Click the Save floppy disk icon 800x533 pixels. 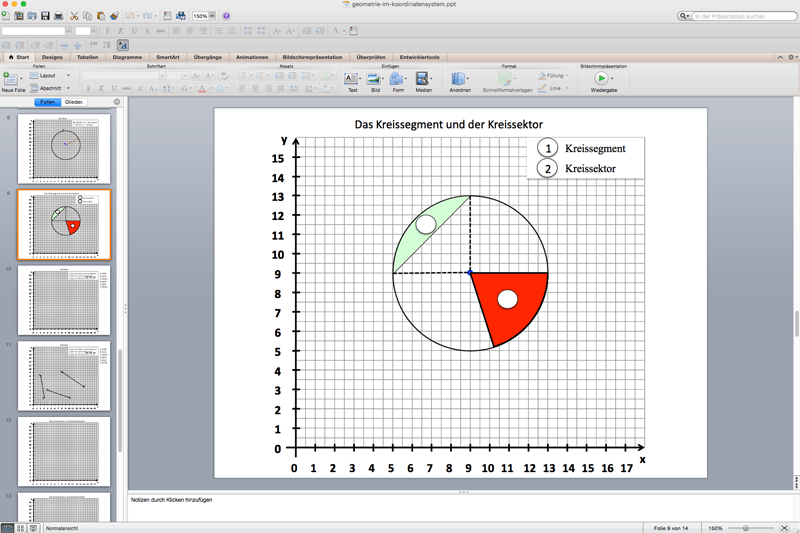point(45,16)
